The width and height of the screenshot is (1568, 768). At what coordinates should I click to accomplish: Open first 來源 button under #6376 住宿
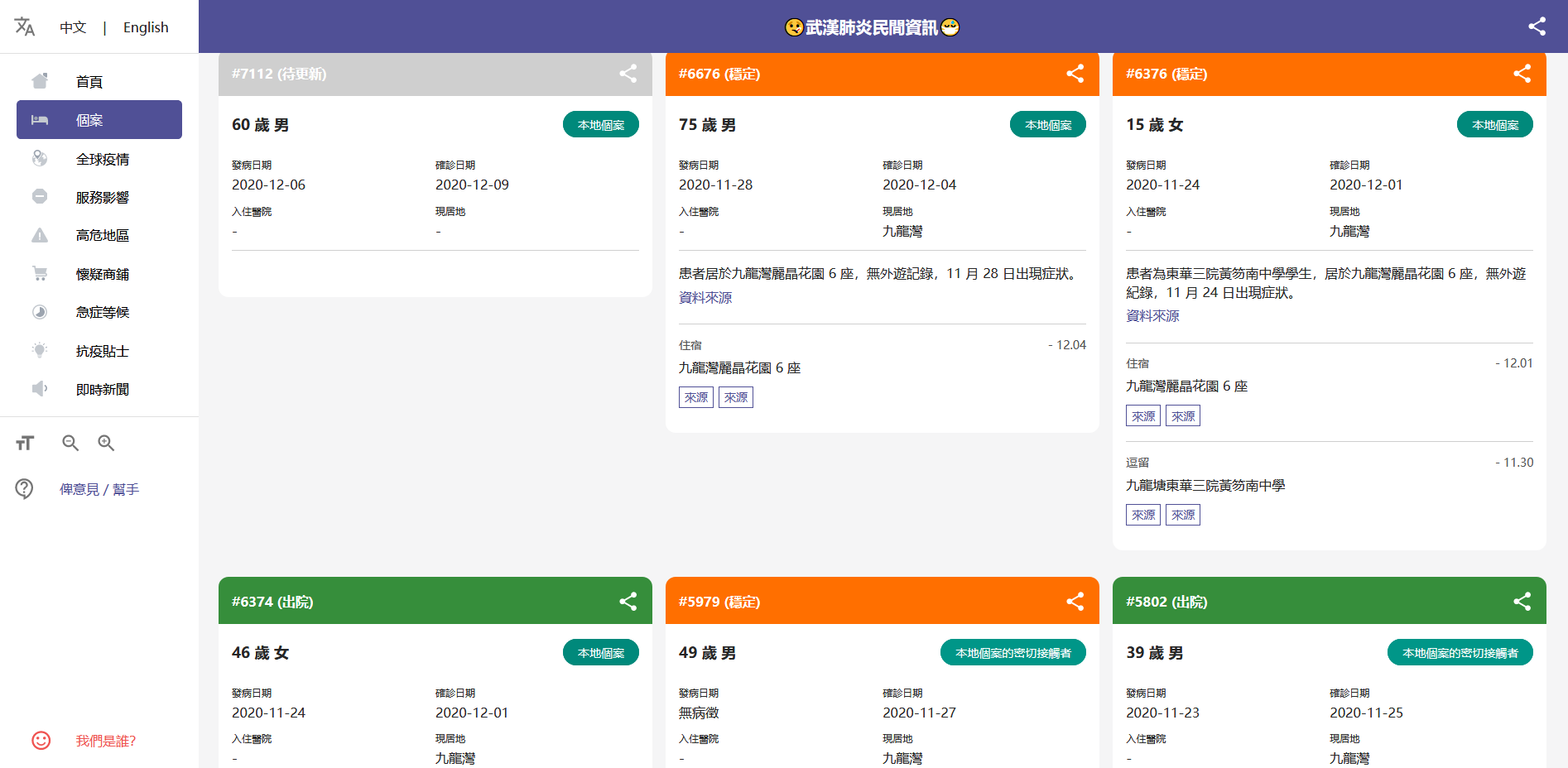point(1143,415)
